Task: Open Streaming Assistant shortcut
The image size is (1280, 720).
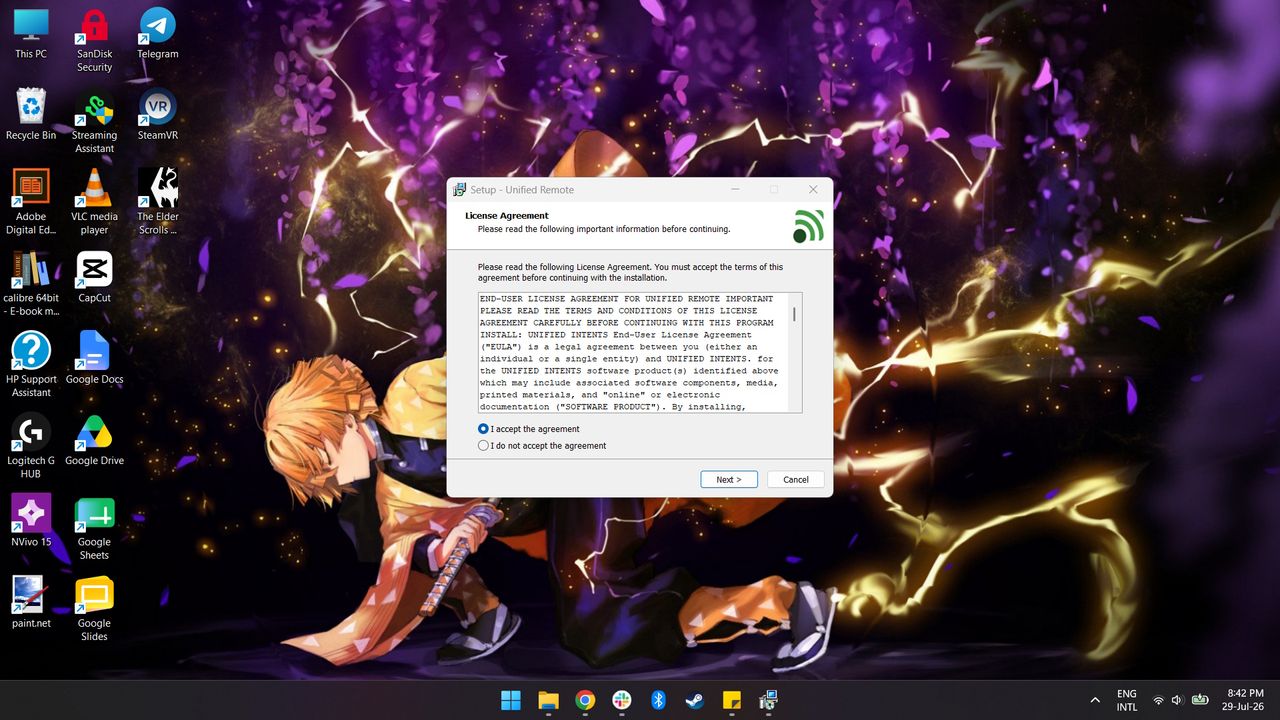Action: click(x=94, y=121)
